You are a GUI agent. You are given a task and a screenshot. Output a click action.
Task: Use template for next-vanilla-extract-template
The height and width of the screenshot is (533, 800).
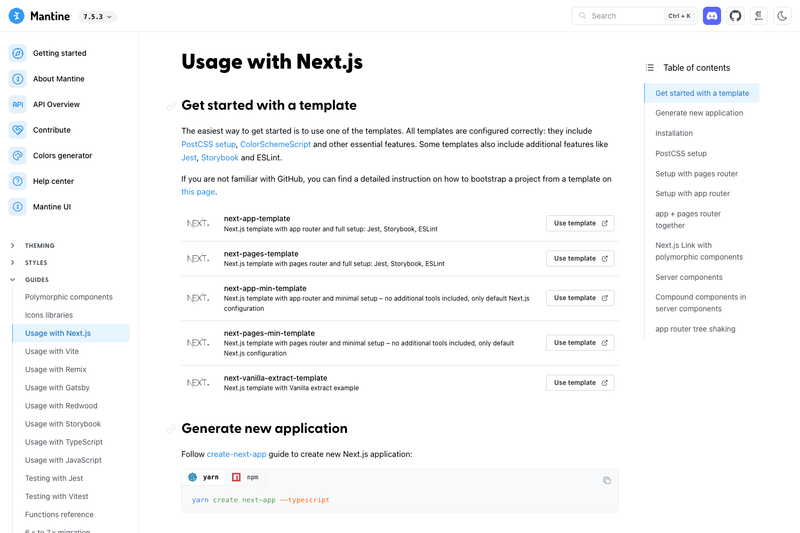(x=580, y=383)
